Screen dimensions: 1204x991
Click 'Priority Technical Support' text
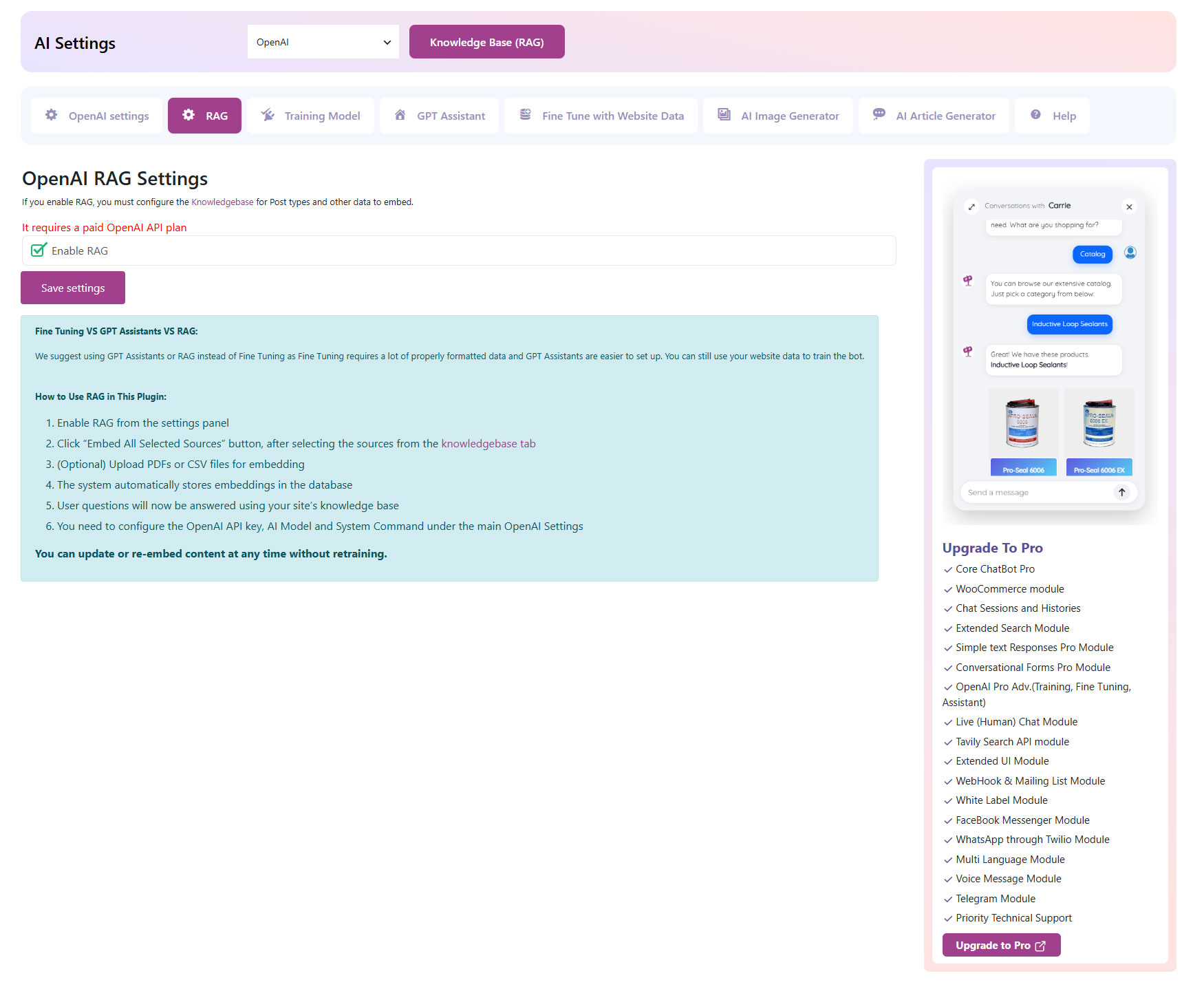1013,918
